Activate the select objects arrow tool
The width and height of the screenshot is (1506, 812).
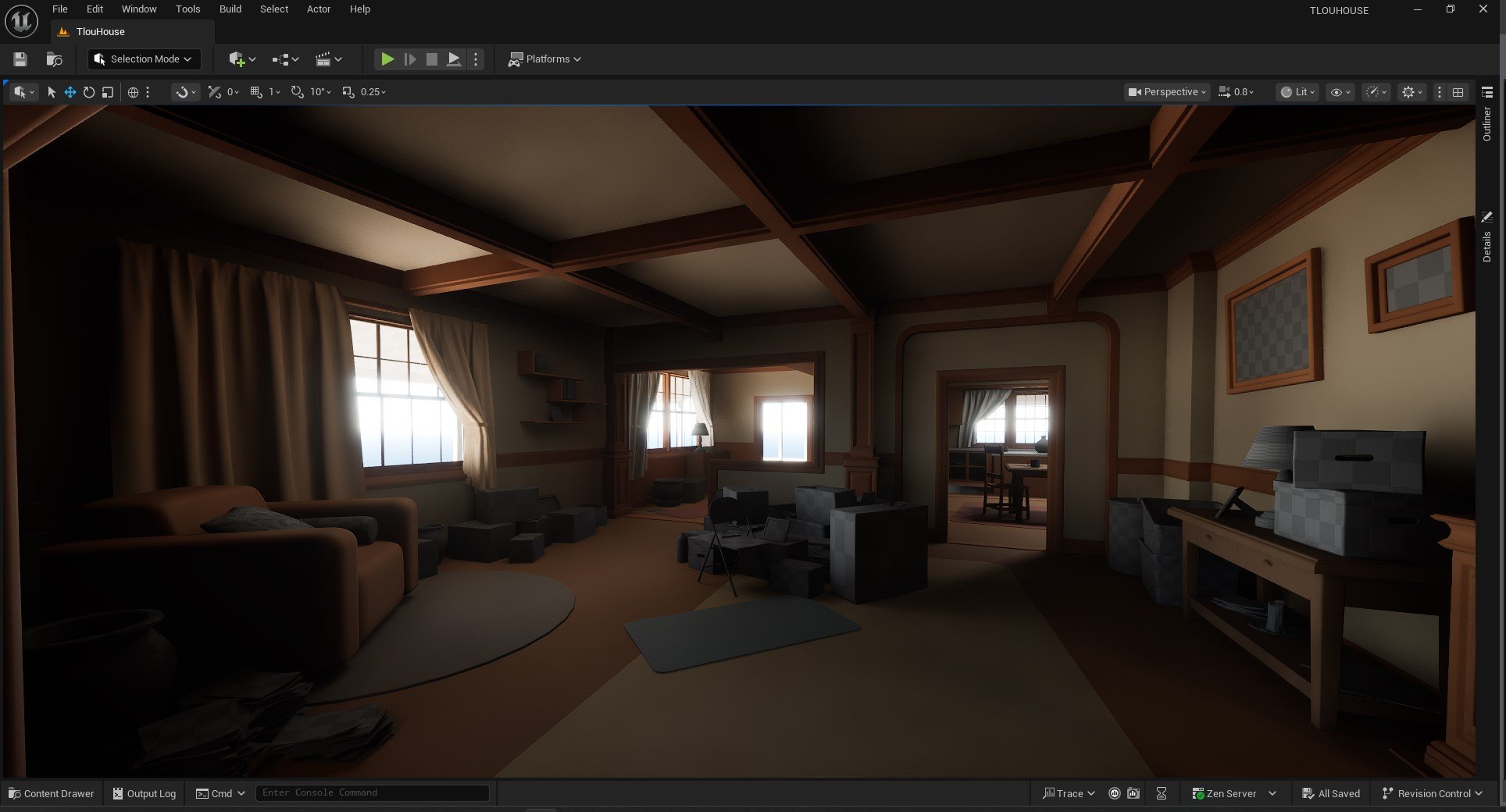click(x=52, y=92)
